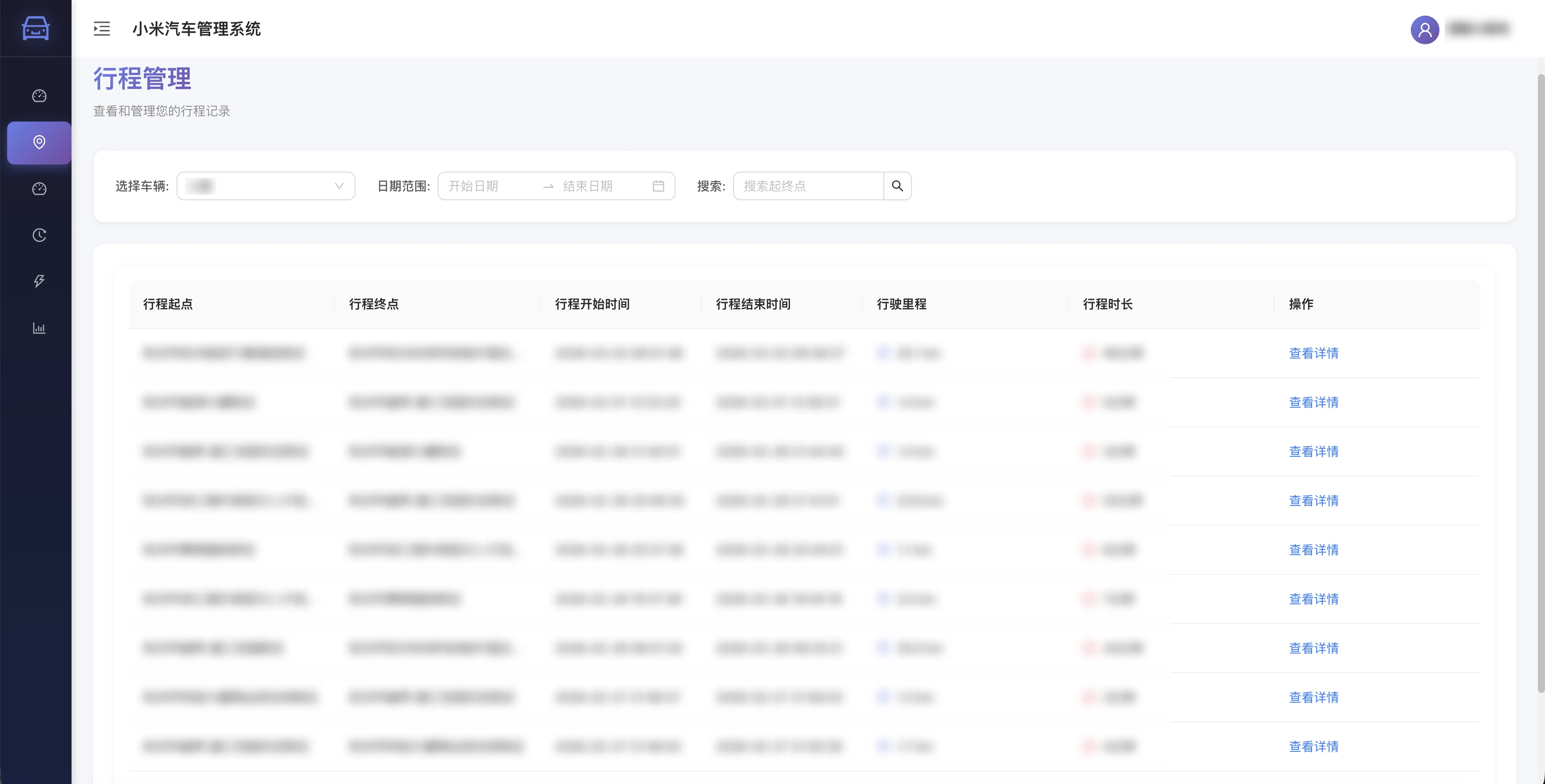
Task: Click 查看详情 on the first trip row
Action: [x=1313, y=353]
